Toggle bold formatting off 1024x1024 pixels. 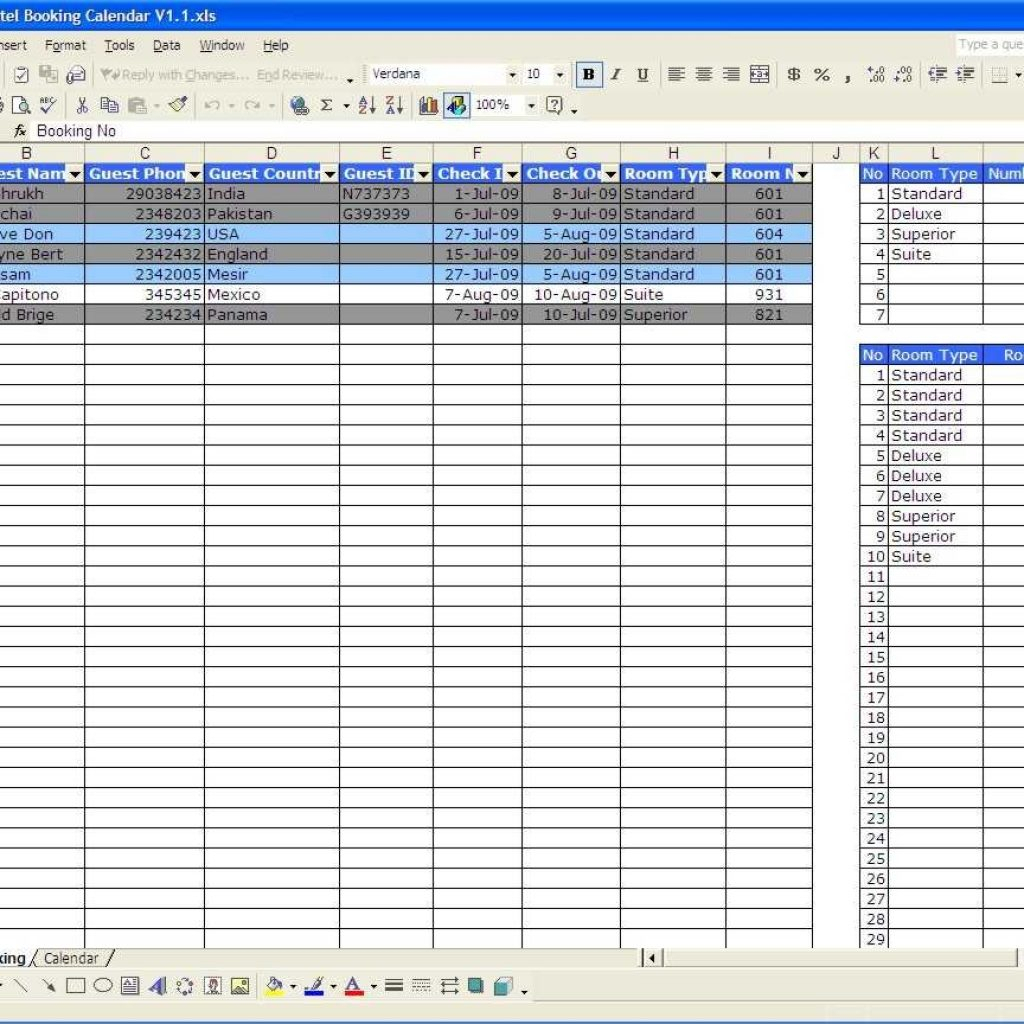[x=586, y=75]
